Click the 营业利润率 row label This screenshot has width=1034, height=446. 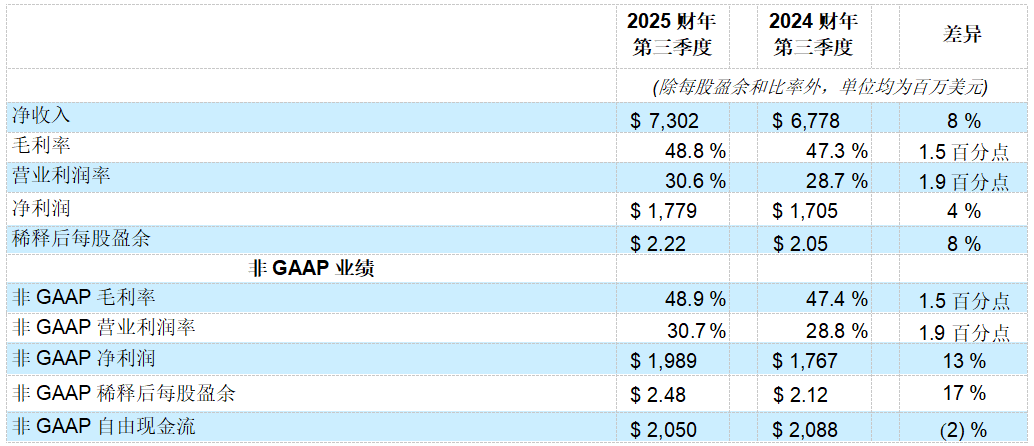point(60,176)
